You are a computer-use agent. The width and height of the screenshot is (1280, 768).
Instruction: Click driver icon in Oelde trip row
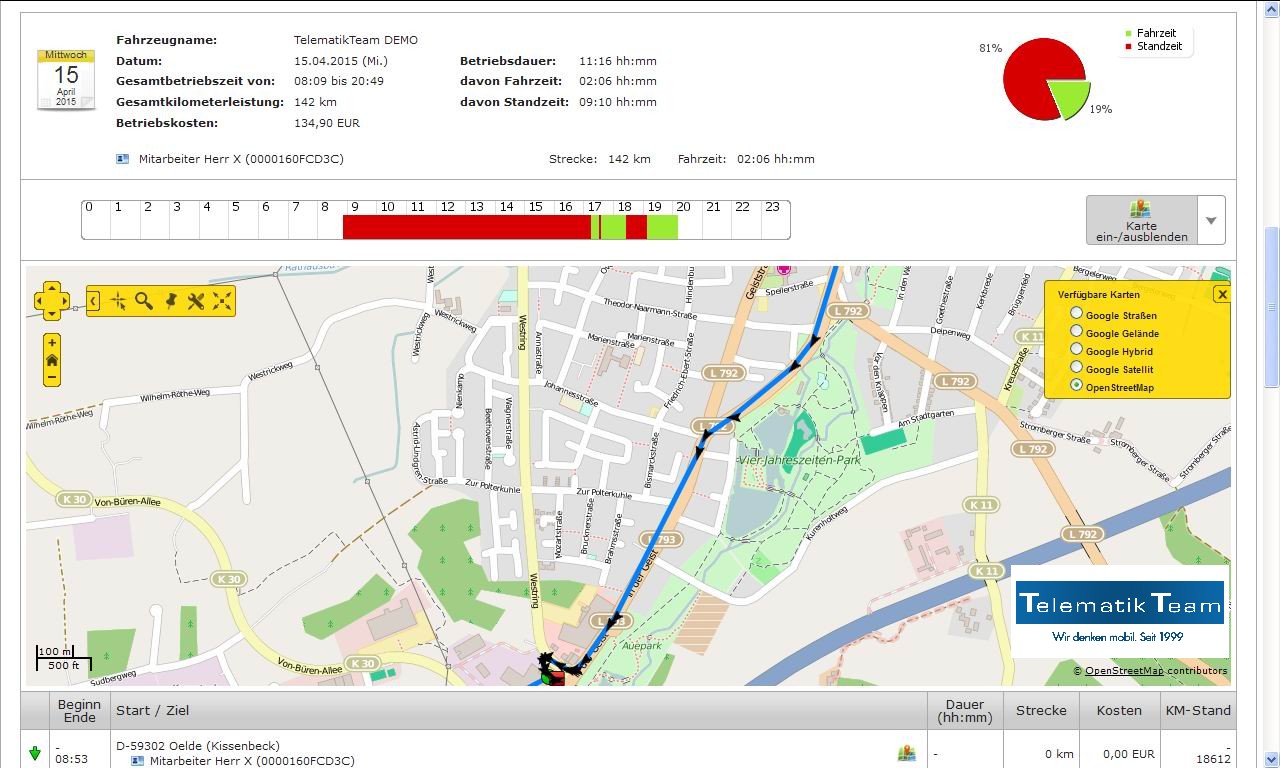point(139,761)
